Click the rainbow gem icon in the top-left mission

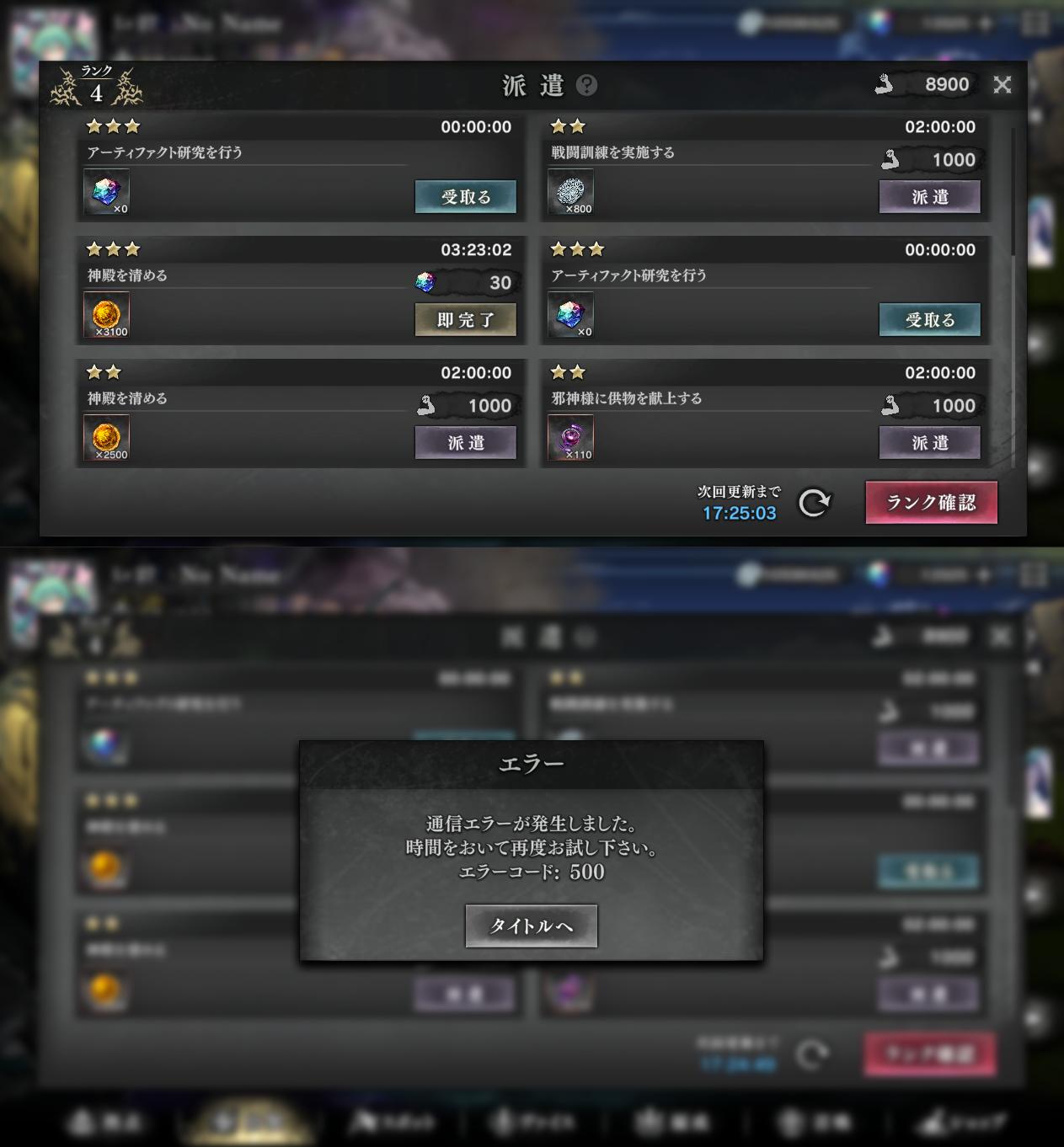point(106,191)
